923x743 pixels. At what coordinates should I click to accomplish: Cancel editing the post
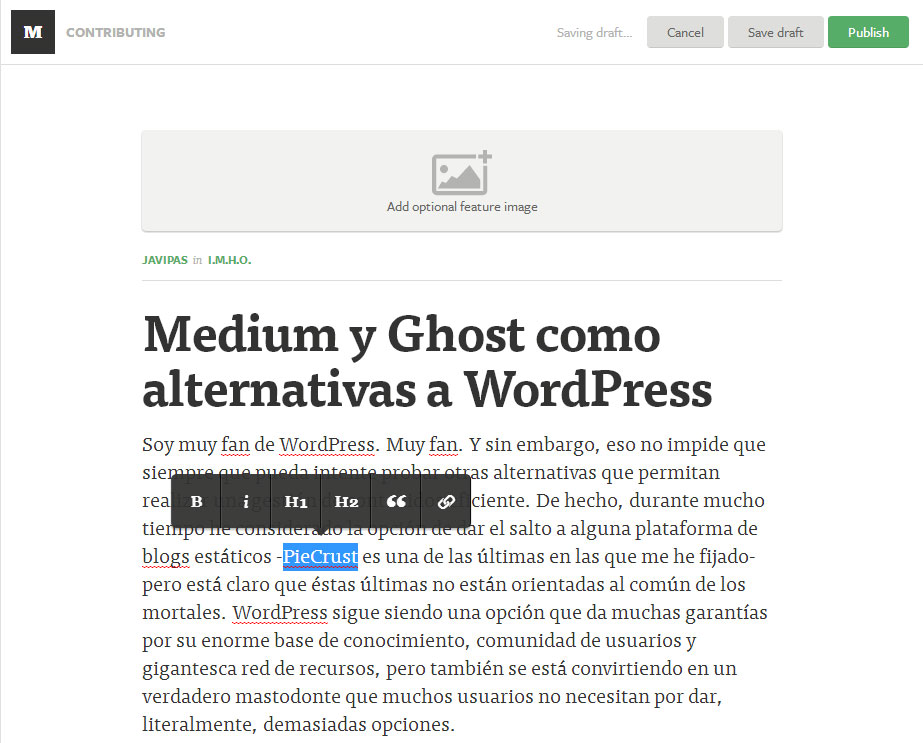tap(685, 32)
